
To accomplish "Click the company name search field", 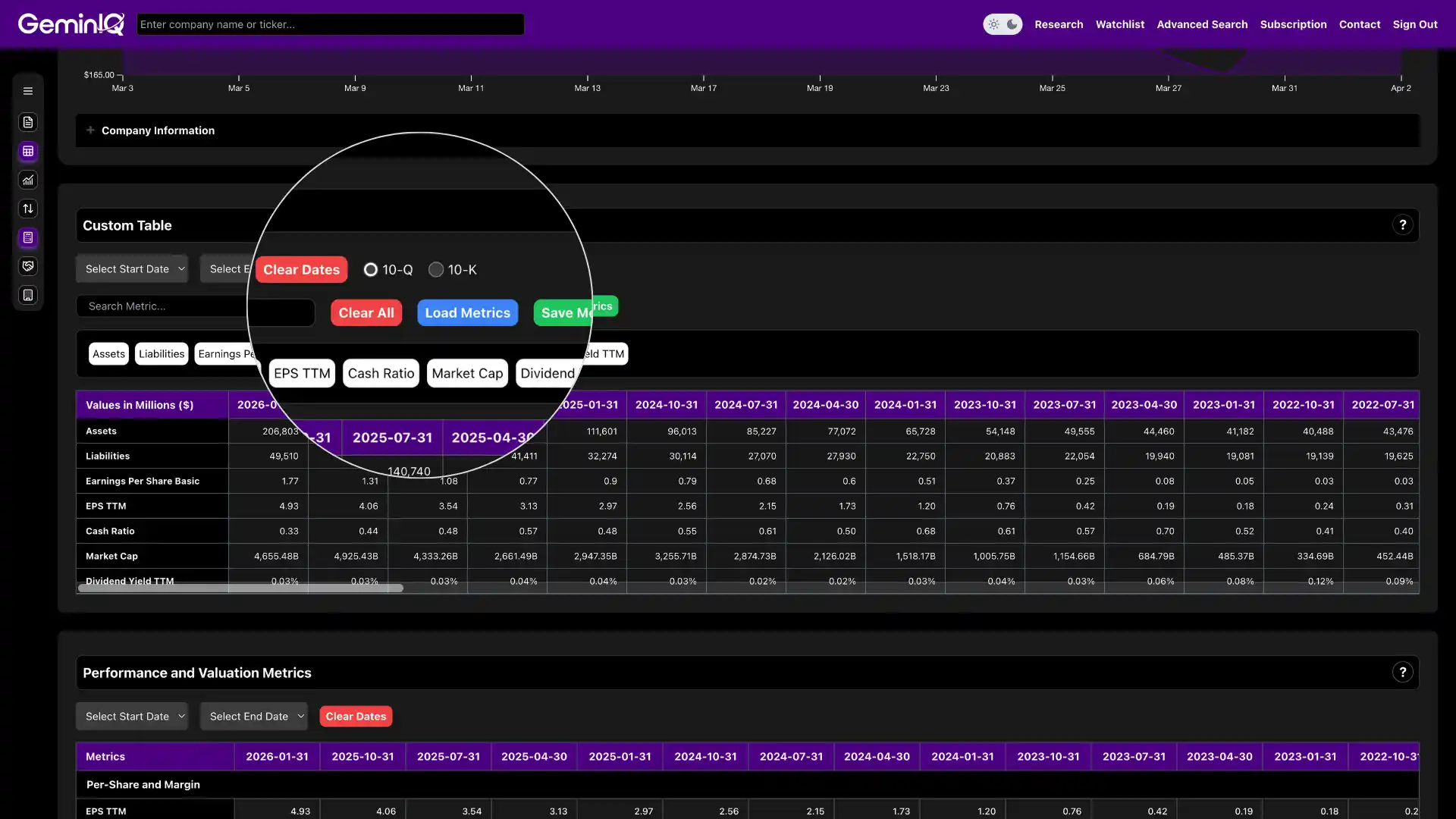I will [330, 24].
